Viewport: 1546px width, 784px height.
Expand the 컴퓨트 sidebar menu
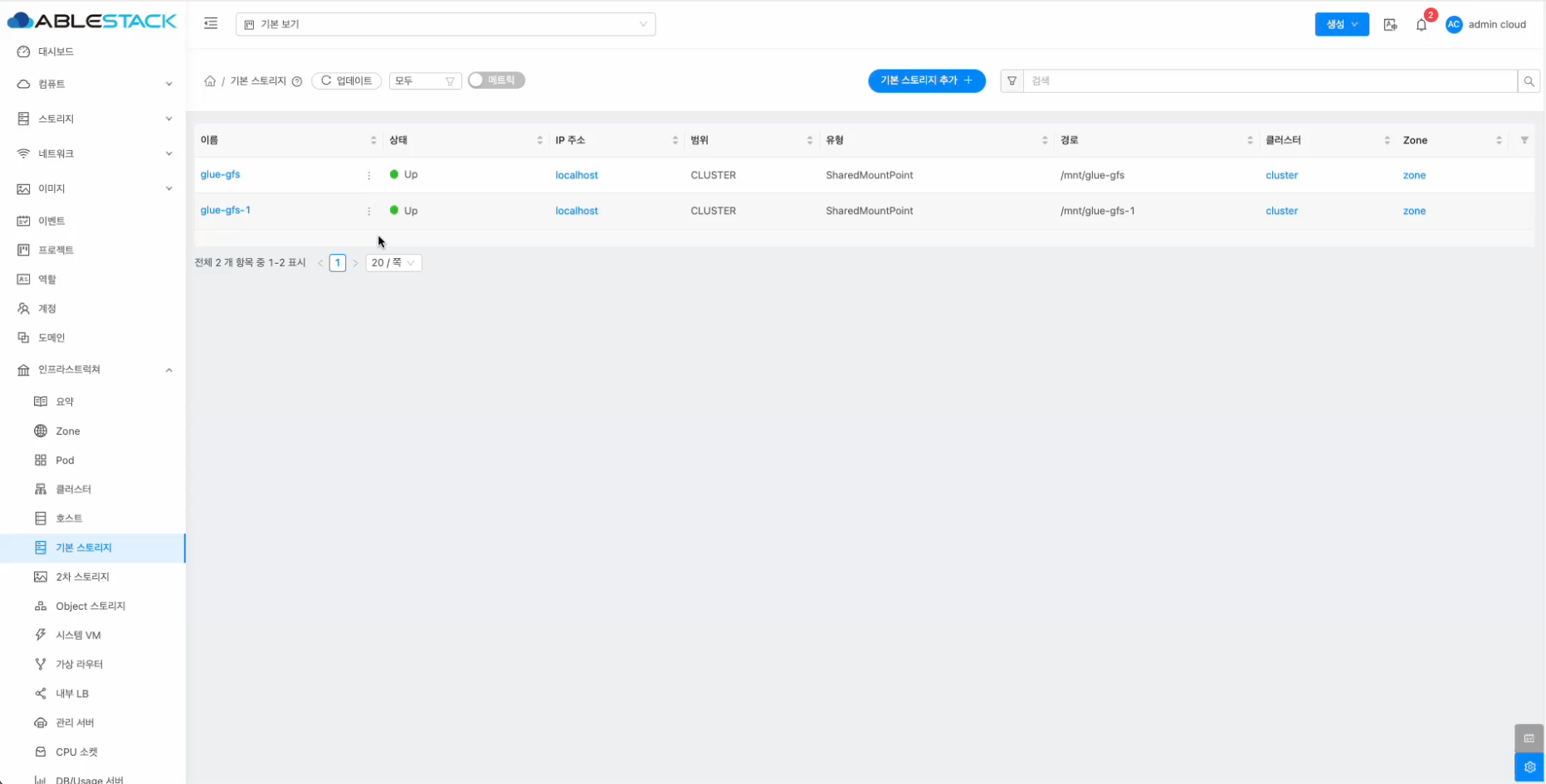pyautogui.click(x=93, y=84)
